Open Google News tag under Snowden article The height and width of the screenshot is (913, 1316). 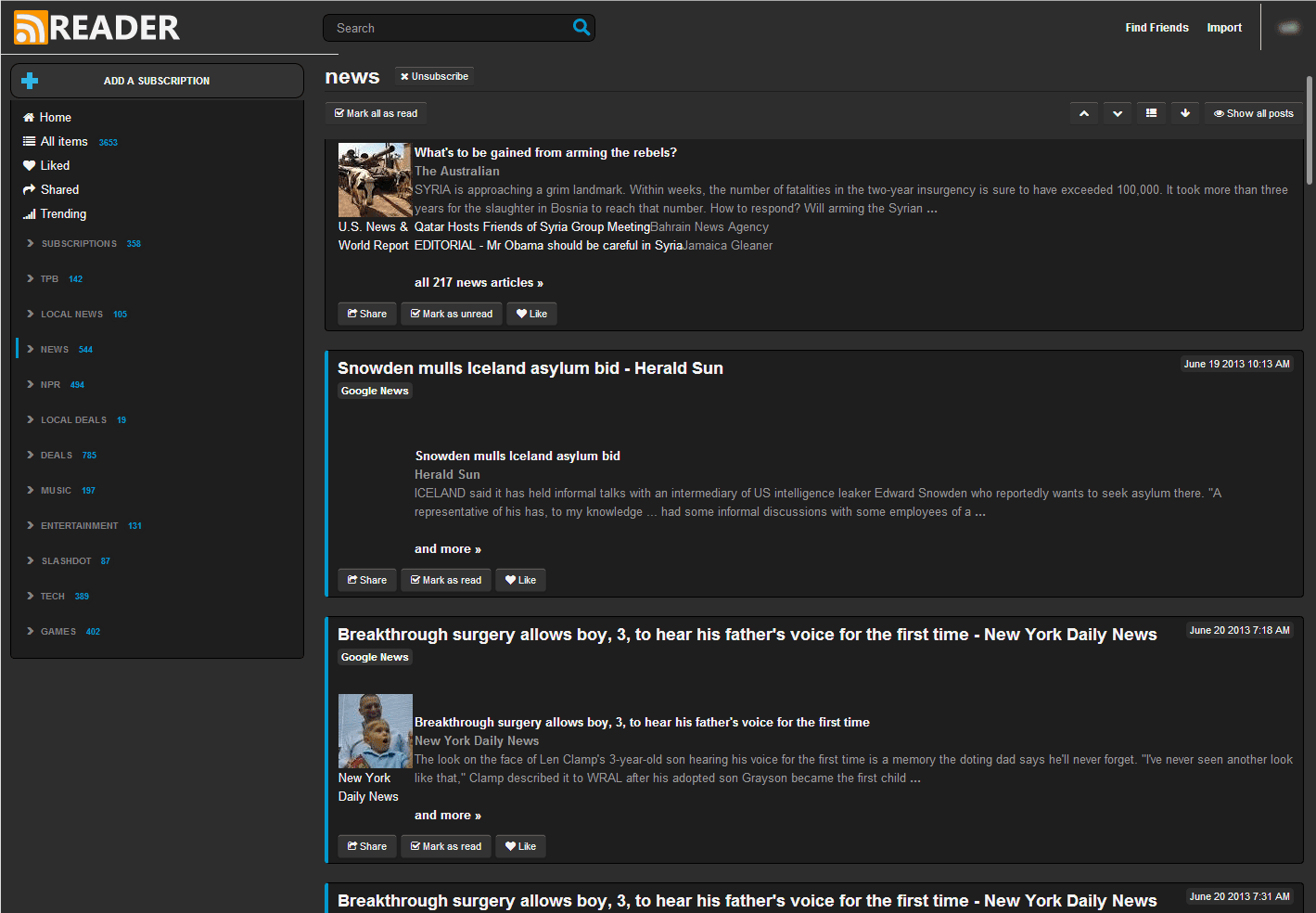(375, 391)
